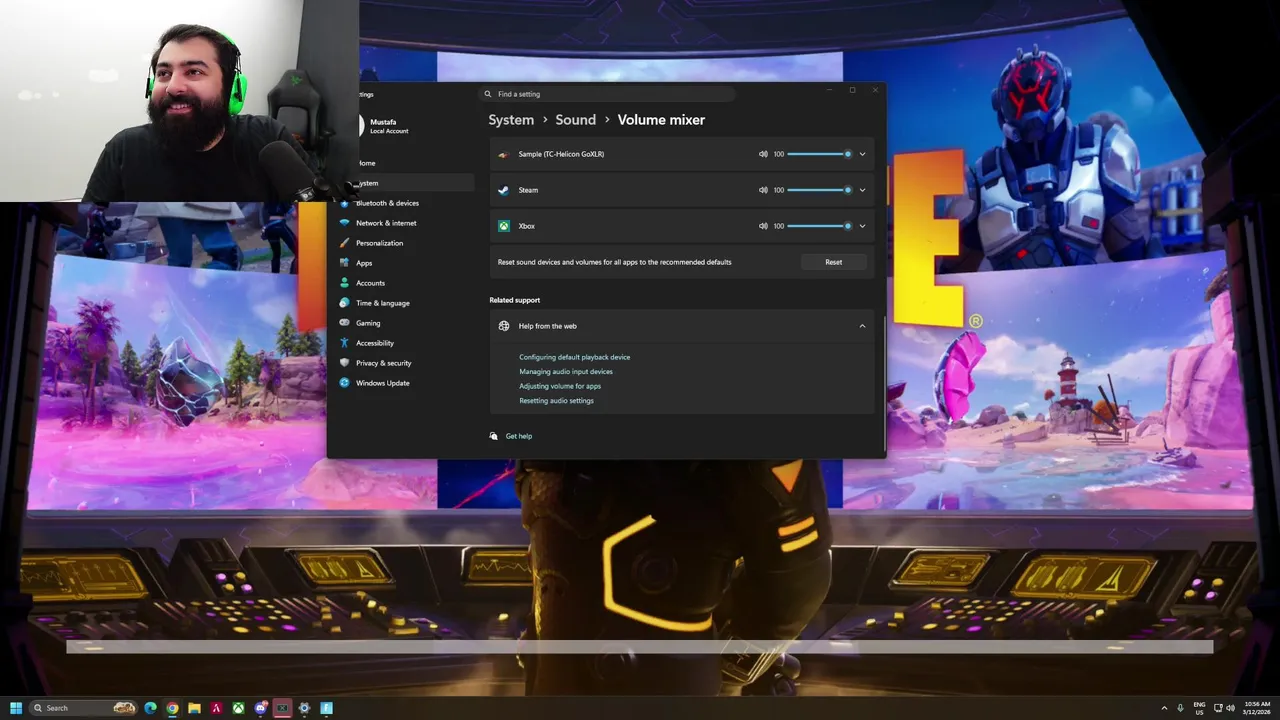Click the Reset button
This screenshot has height=720, width=1280.
(833, 262)
